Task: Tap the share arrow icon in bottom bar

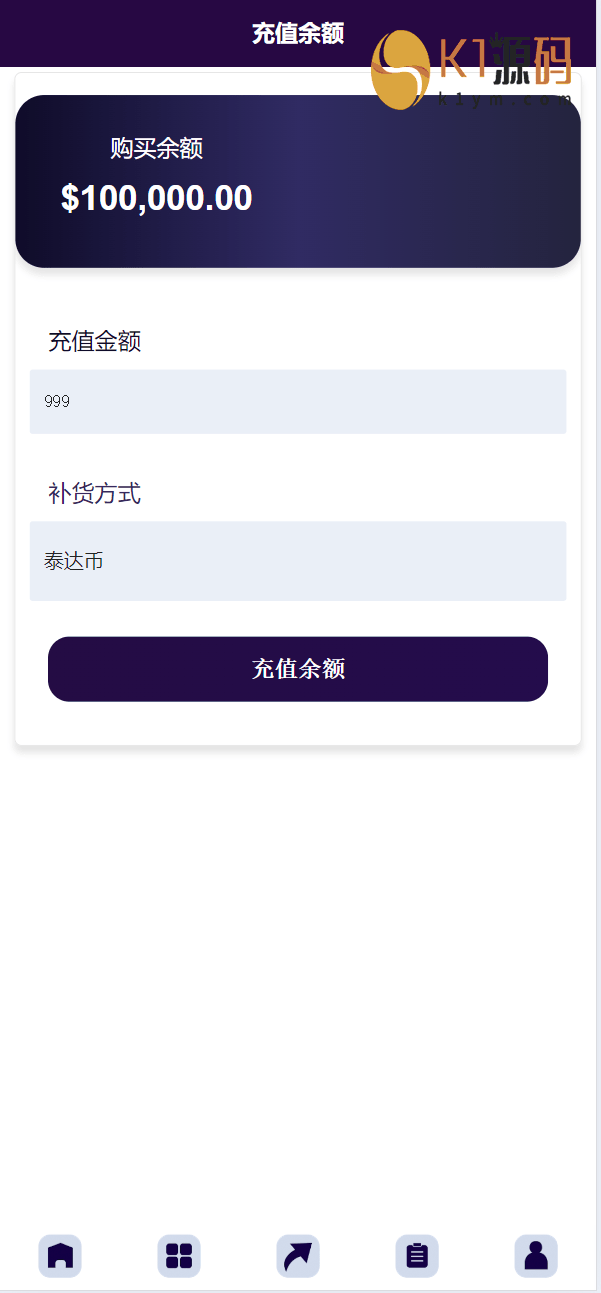Action: (298, 1256)
